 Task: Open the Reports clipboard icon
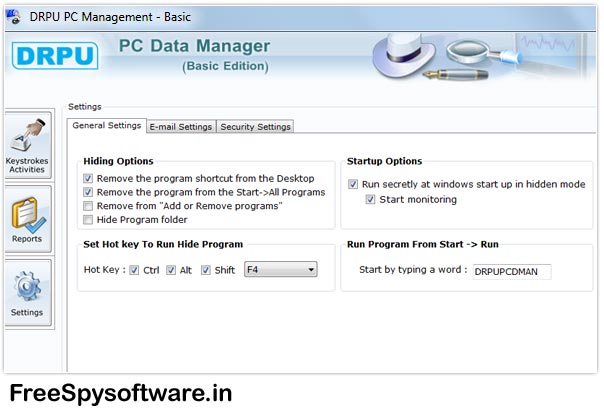27,219
